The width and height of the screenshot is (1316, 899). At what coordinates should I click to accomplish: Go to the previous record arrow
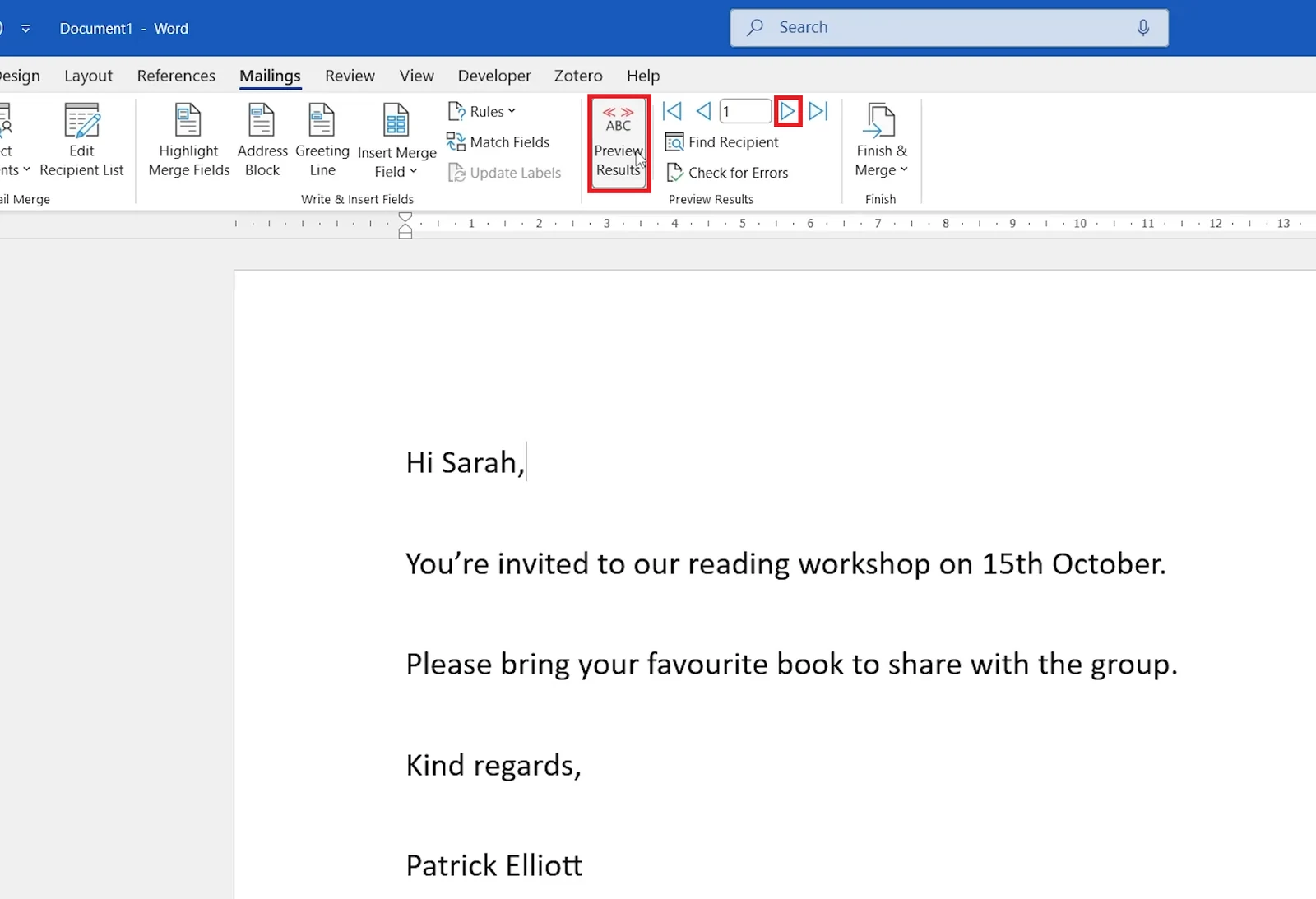tap(703, 111)
